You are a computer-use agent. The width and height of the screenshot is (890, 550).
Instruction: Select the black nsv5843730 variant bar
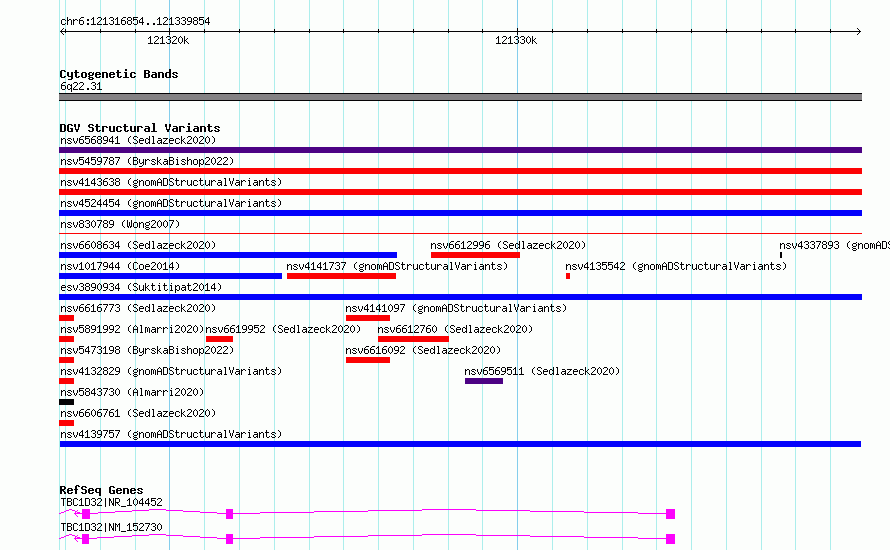pos(66,402)
